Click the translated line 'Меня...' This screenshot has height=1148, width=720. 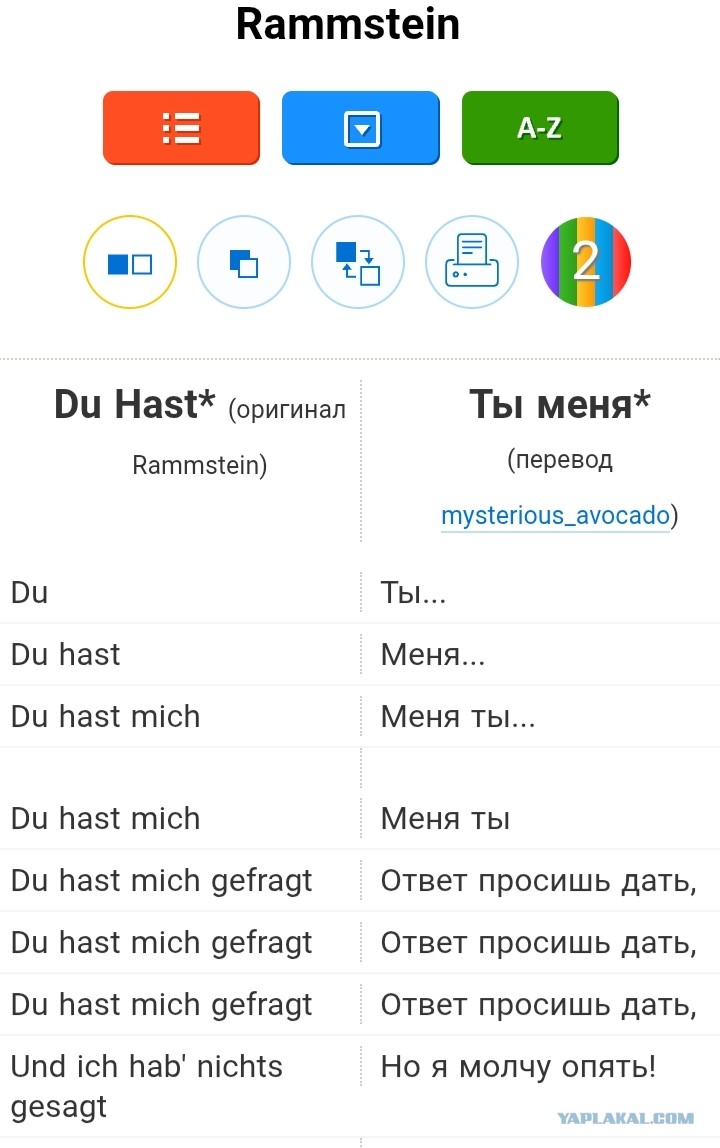(x=433, y=655)
